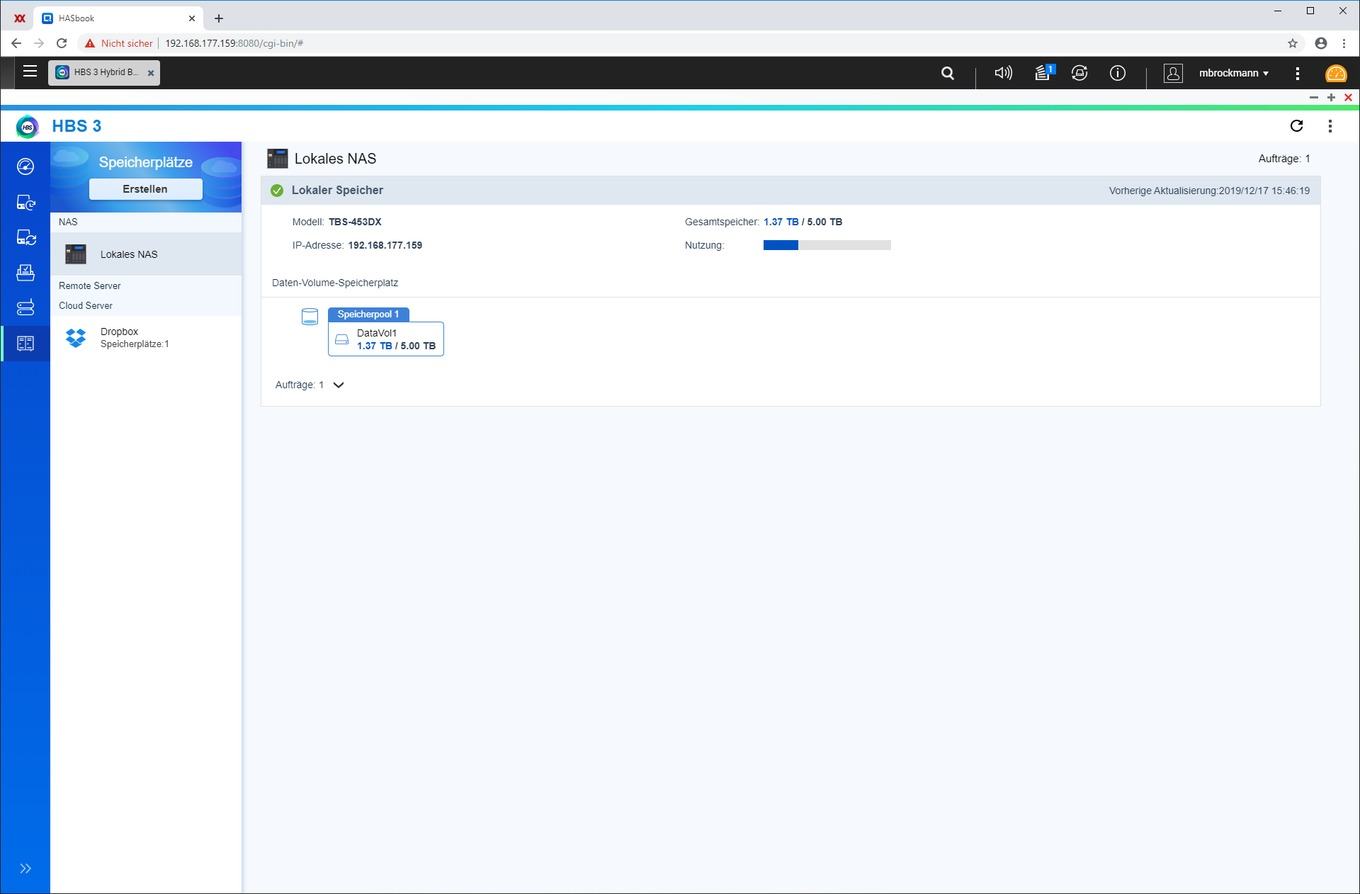Image resolution: width=1360 pixels, height=894 pixels.
Task: Open Jobs clipboard icon in HBS sidebar
Action: 25,272
